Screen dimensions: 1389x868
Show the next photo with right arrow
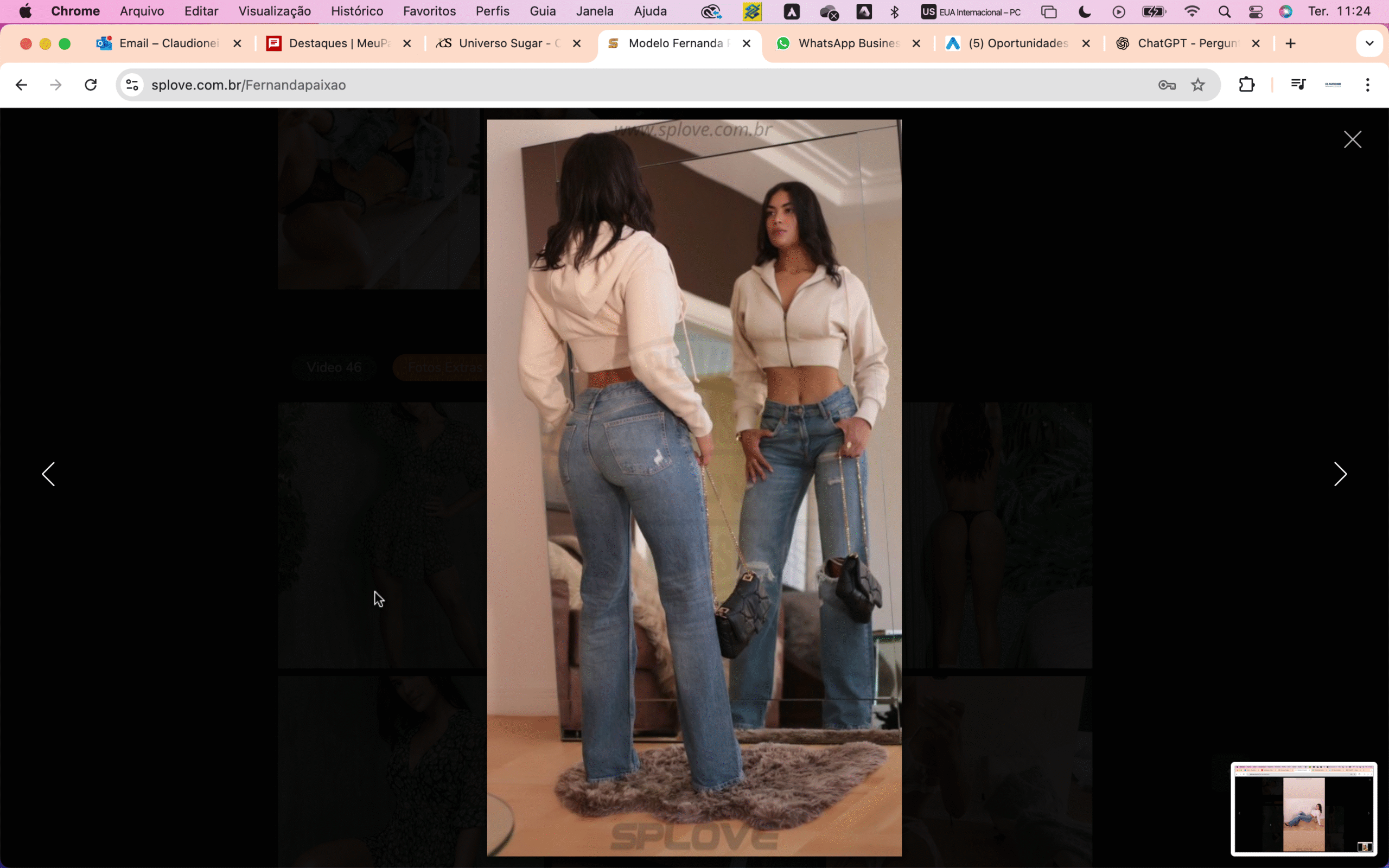pyautogui.click(x=1340, y=474)
